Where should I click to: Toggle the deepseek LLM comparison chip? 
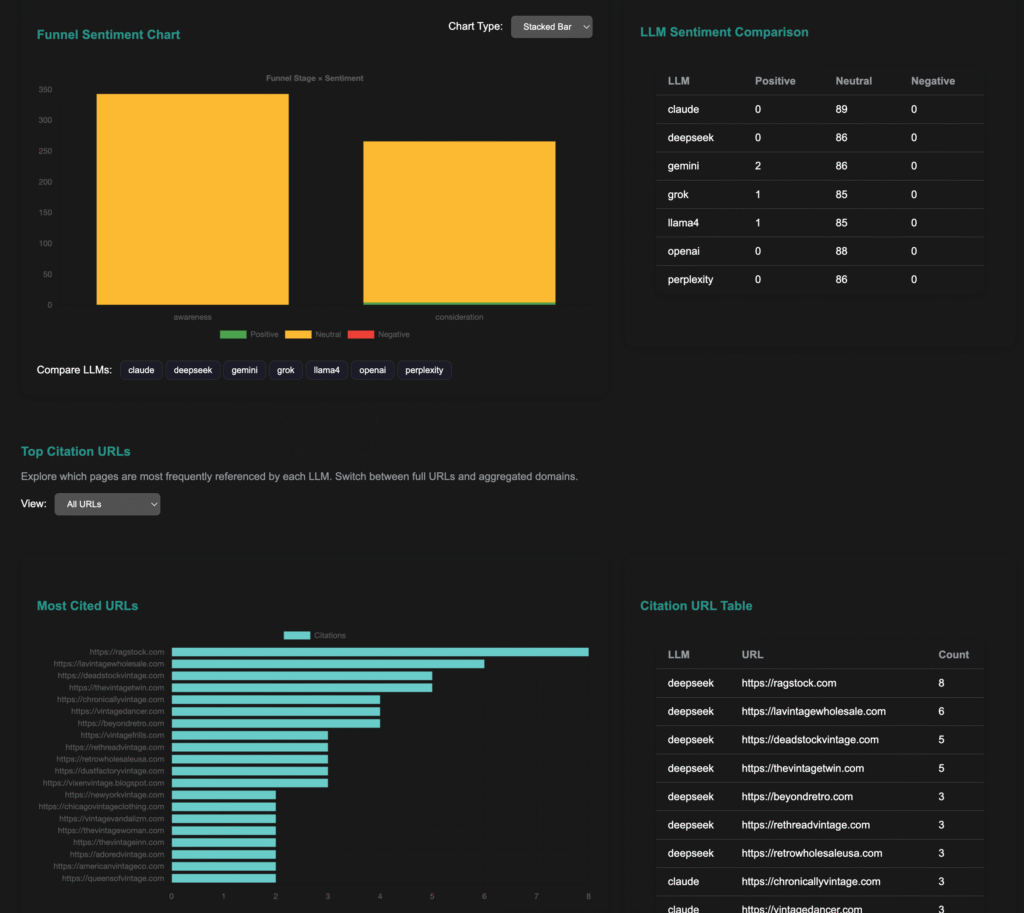[x=192, y=370]
